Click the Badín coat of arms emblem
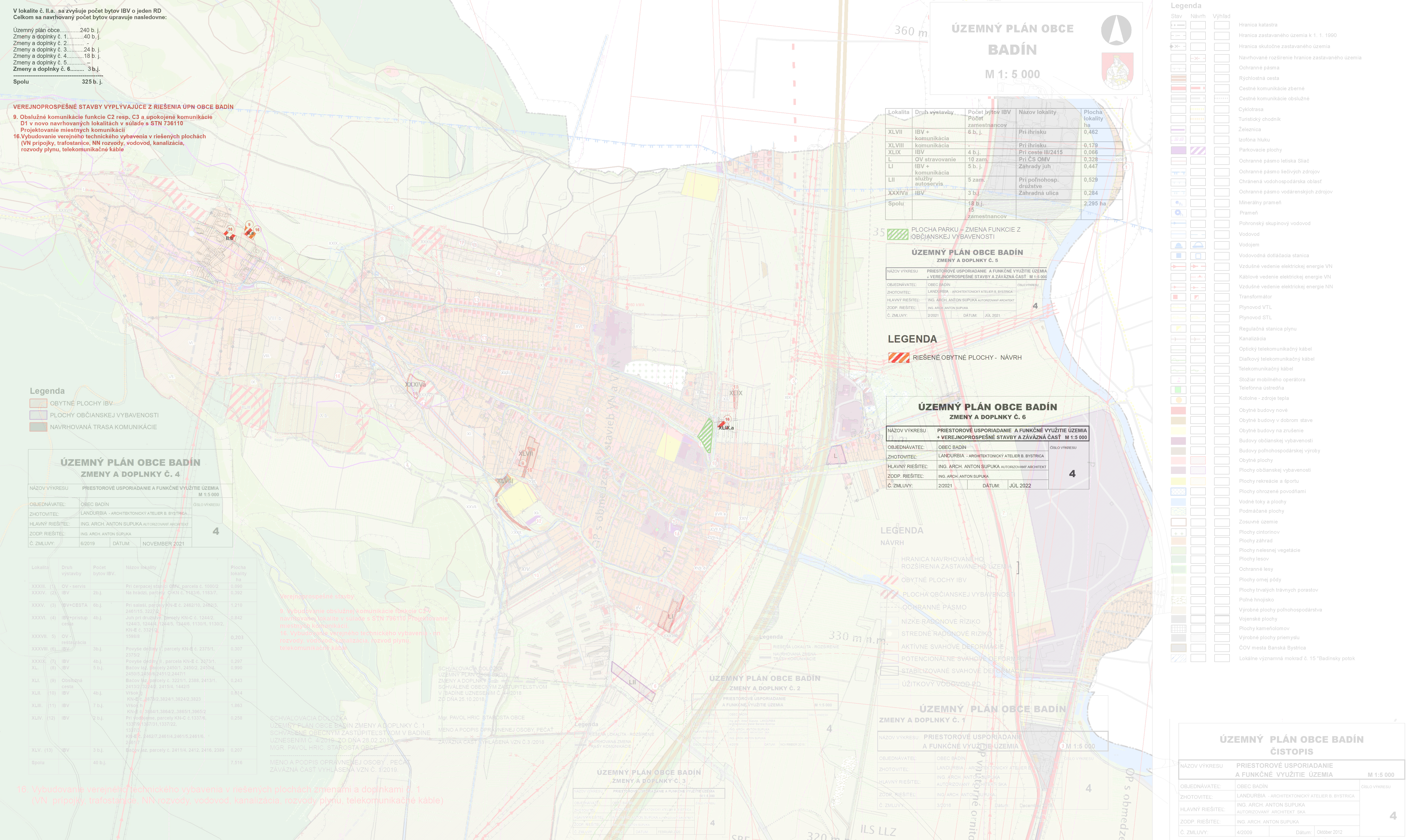The width and height of the screenshot is (1413, 840). point(1117,71)
